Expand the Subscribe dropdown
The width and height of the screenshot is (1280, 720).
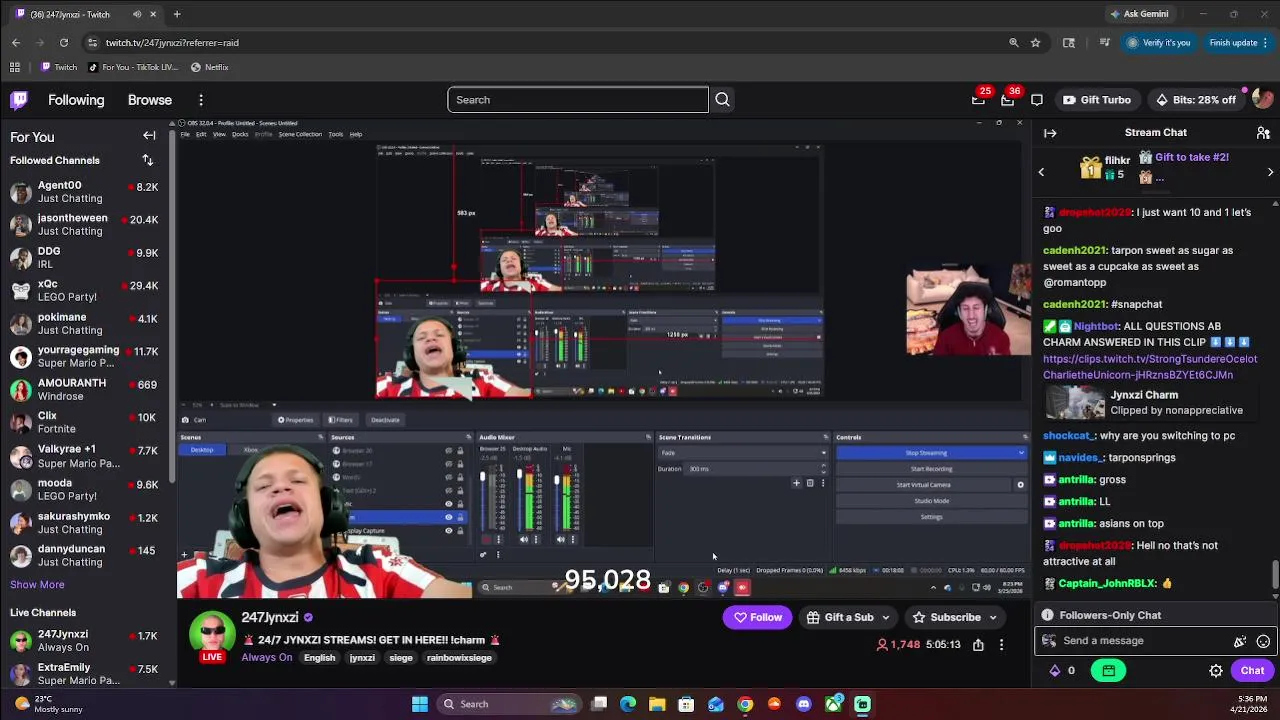click(992, 618)
